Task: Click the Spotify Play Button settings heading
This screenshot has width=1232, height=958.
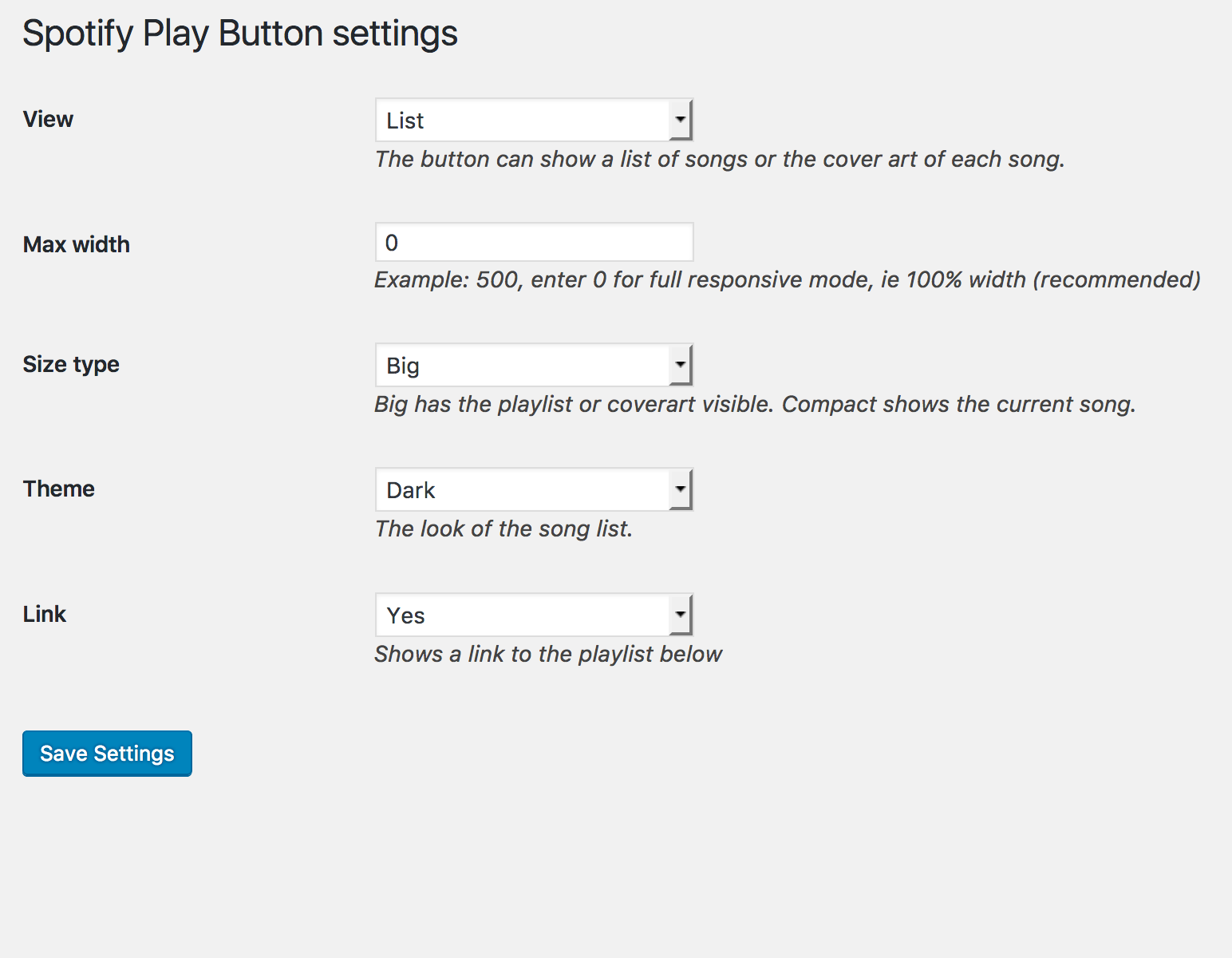Action: pos(240,34)
